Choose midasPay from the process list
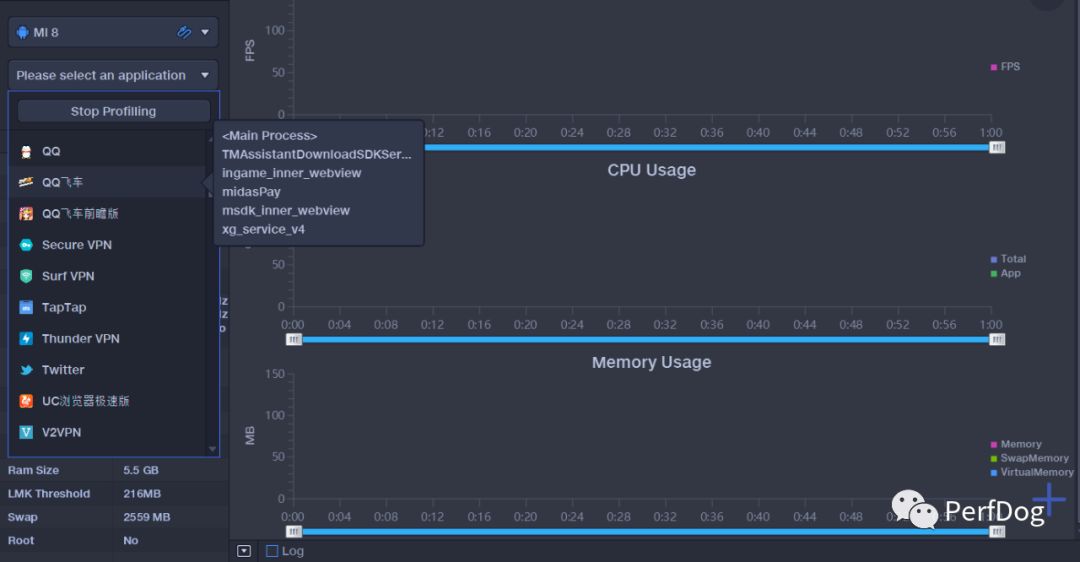 pyautogui.click(x=251, y=192)
